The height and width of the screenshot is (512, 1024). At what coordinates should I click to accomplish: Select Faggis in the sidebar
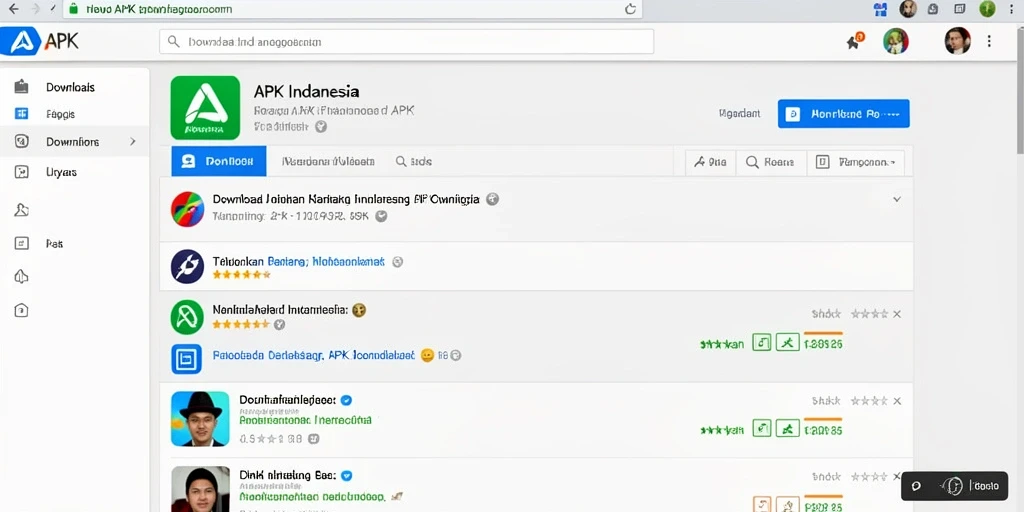[x=60, y=114]
